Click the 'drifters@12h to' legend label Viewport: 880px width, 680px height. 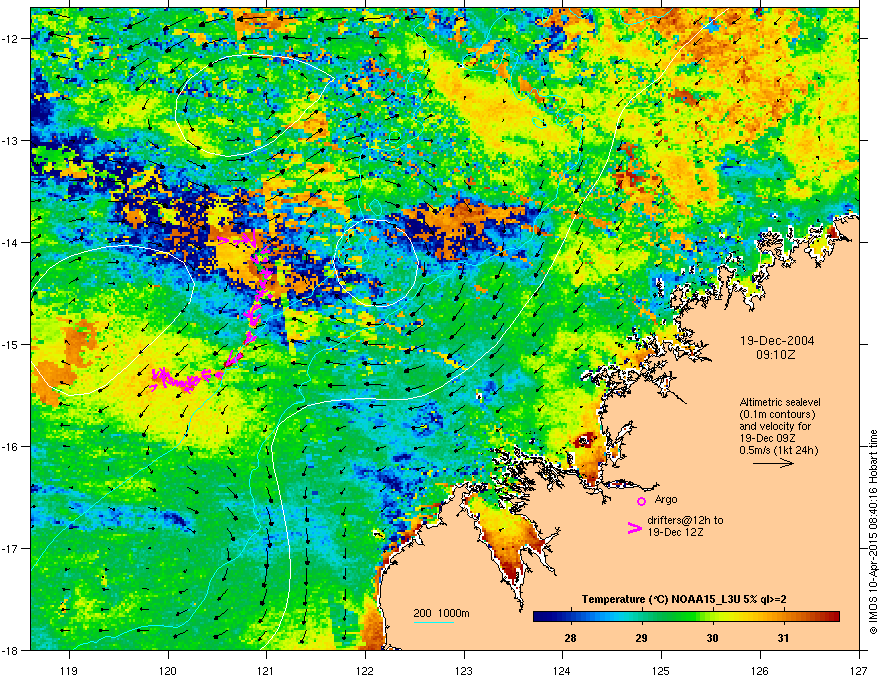685,520
